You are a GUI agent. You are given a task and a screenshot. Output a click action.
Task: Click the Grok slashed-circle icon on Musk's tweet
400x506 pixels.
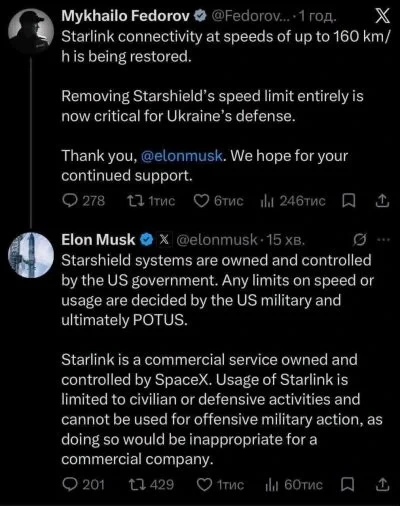pos(360,239)
